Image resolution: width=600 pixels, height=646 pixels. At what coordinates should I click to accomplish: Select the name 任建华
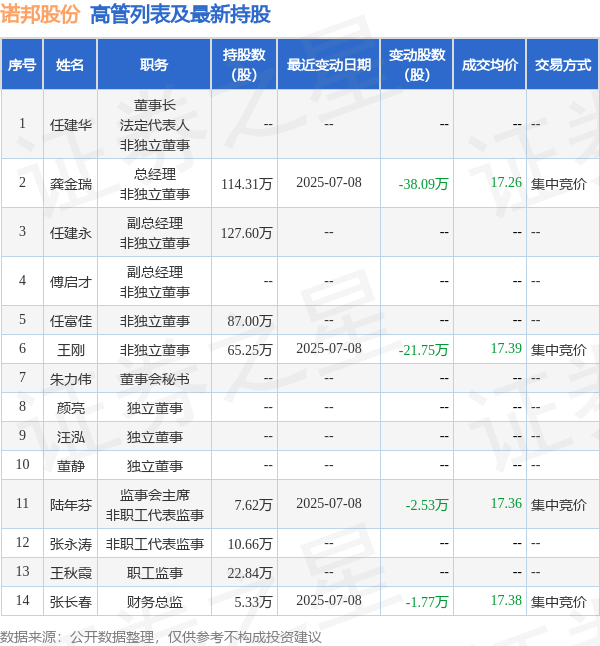tap(70, 125)
